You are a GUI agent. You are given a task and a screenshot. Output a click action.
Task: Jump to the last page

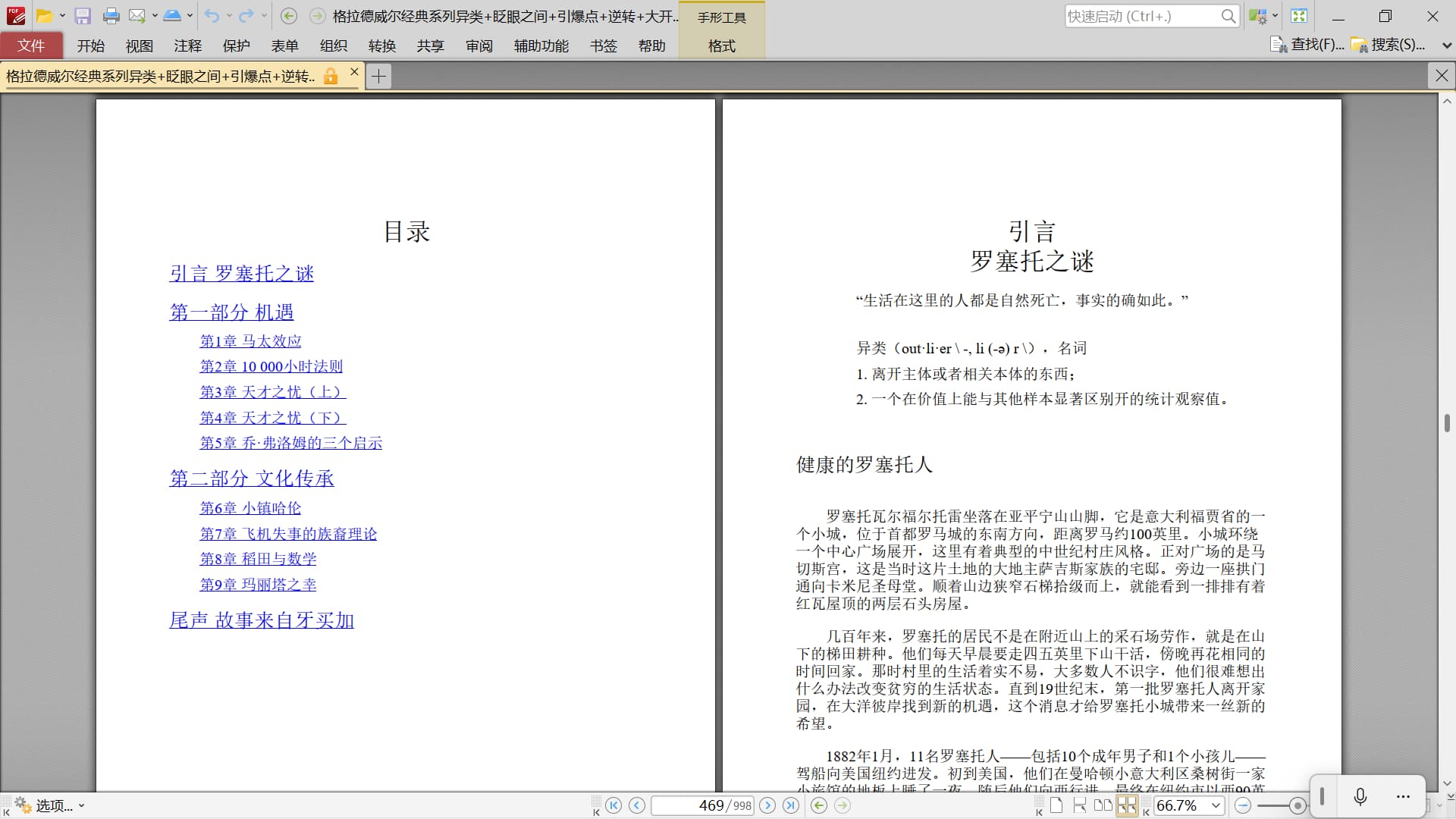[791, 805]
